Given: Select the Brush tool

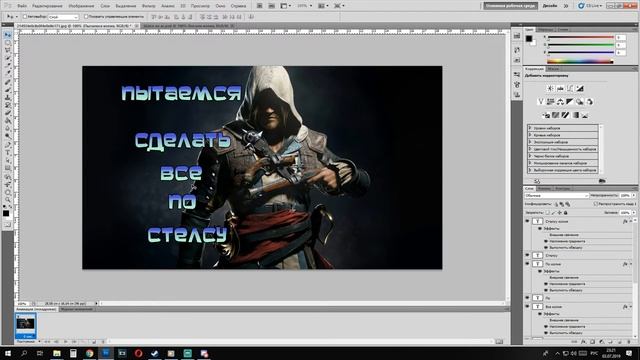Looking at the screenshot, I should click(7, 90).
